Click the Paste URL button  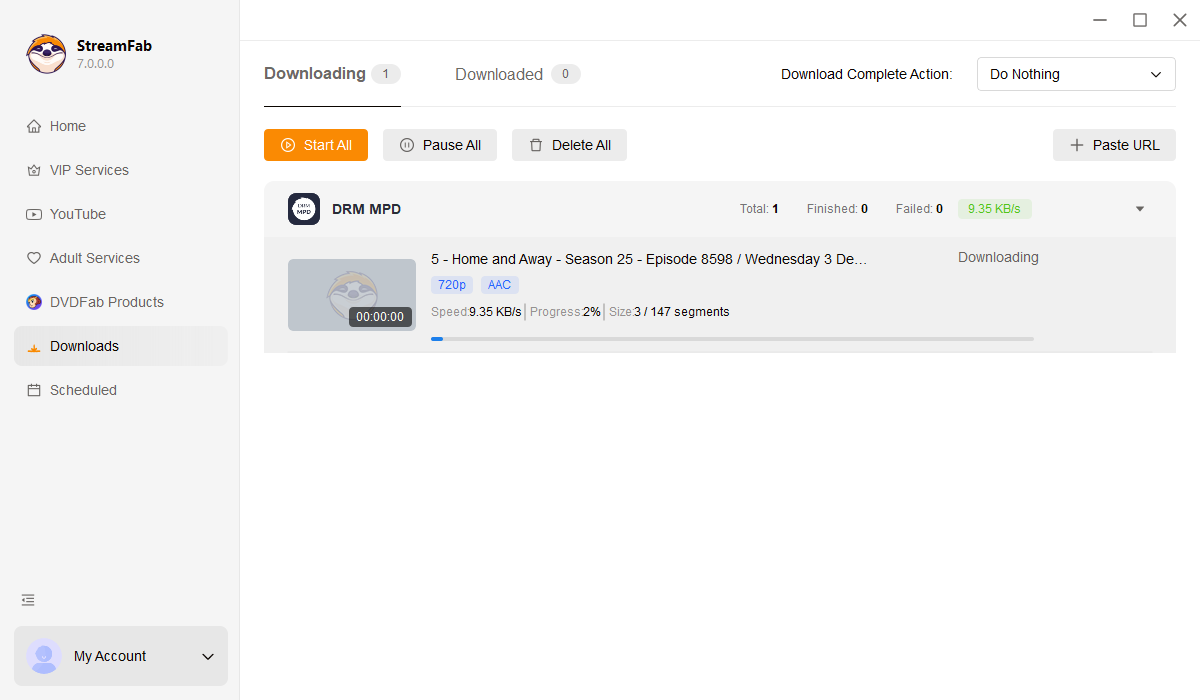[x=1114, y=145]
